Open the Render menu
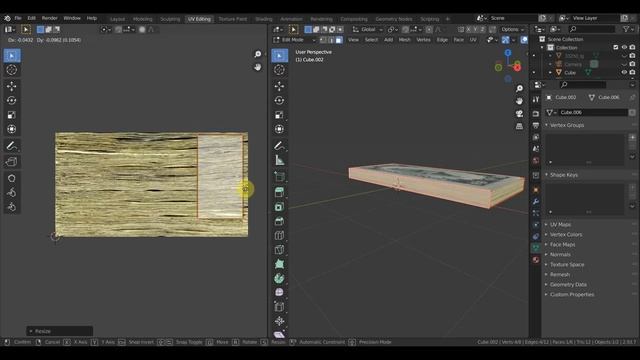 pos(49,18)
